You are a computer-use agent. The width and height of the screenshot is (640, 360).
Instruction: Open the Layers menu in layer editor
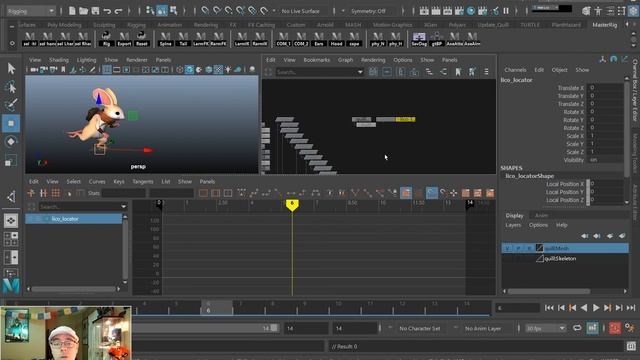pyautogui.click(x=513, y=225)
